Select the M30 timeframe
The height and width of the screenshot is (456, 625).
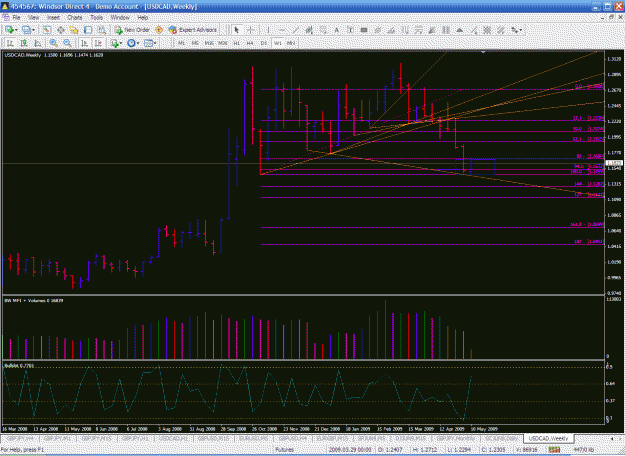(x=223, y=43)
